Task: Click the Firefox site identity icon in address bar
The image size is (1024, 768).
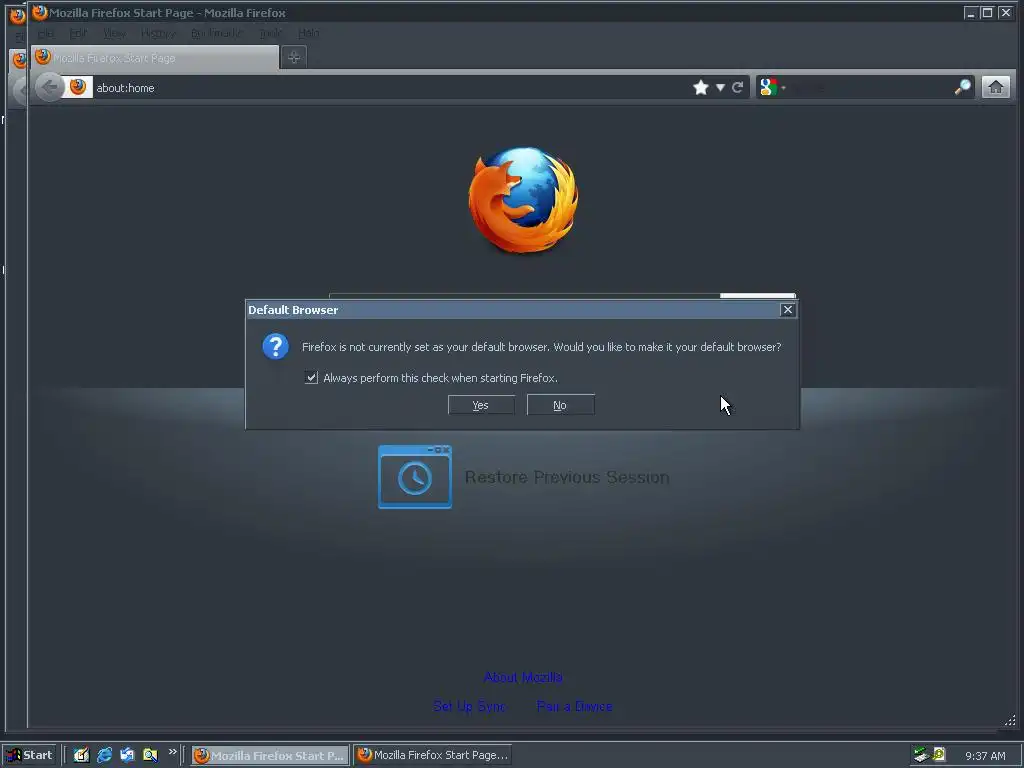Action: 78,87
